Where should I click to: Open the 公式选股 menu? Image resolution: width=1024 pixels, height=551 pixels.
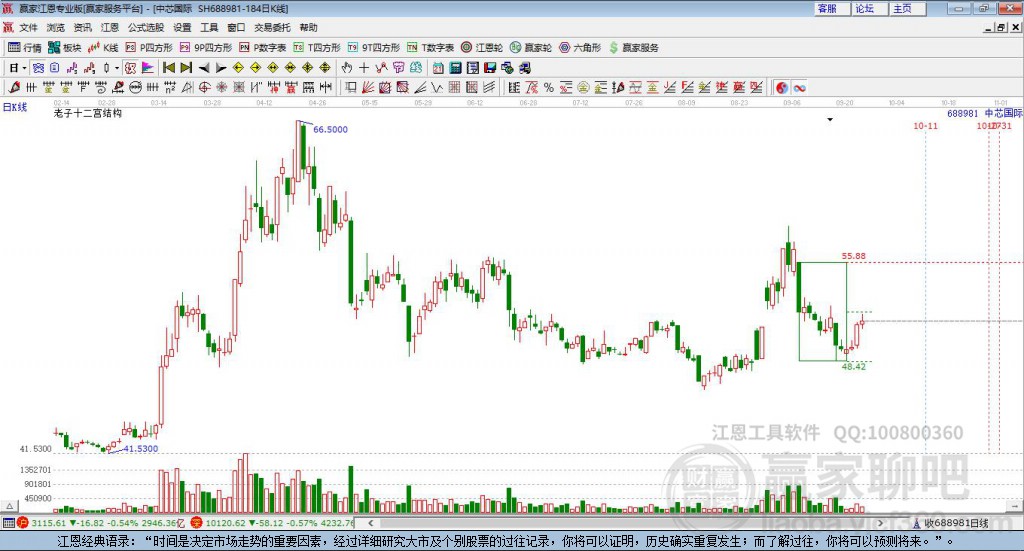pyautogui.click(x=146, y=27)
